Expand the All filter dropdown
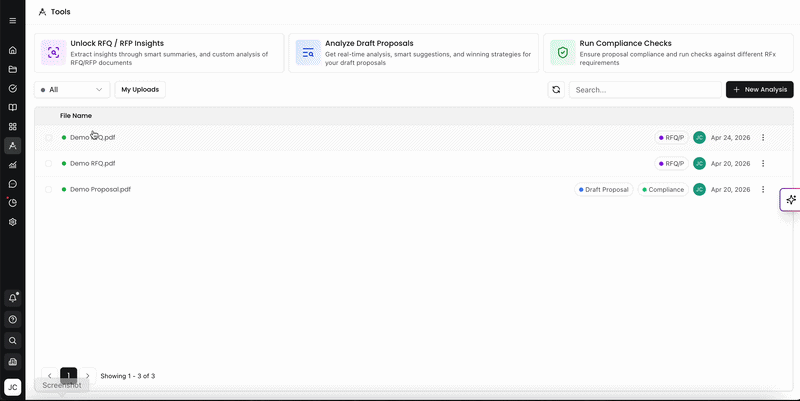800x401 pixels. 72,90
